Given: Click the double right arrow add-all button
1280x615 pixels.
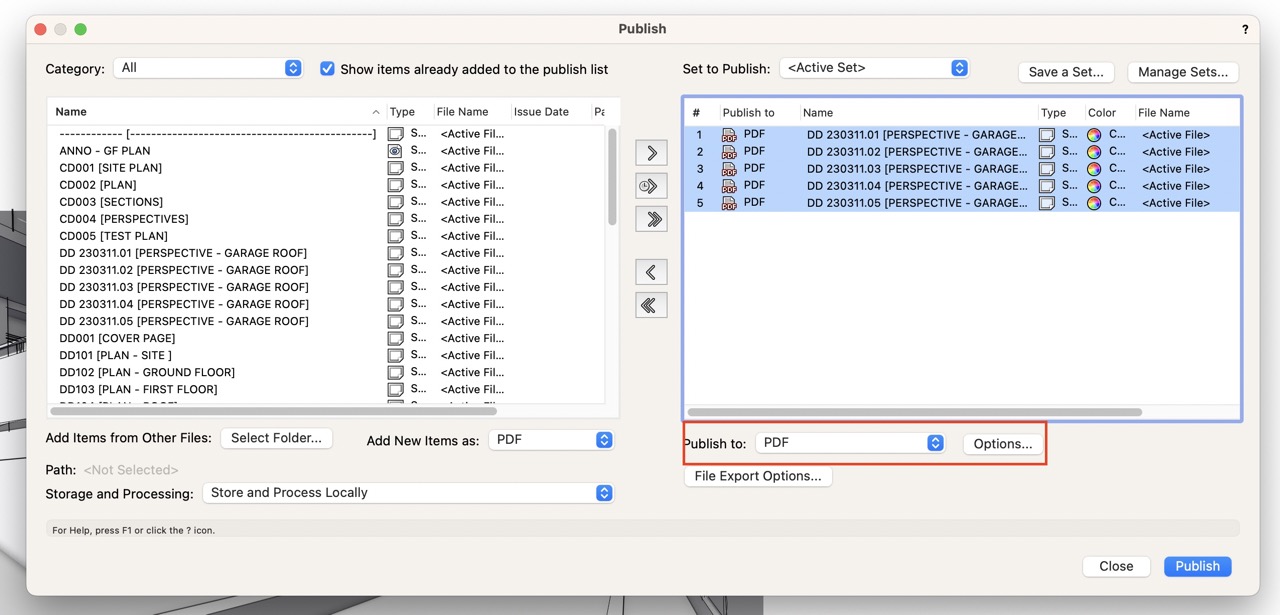Looking at the screenshot, I should pyautogui.click(x=651, y=220).
